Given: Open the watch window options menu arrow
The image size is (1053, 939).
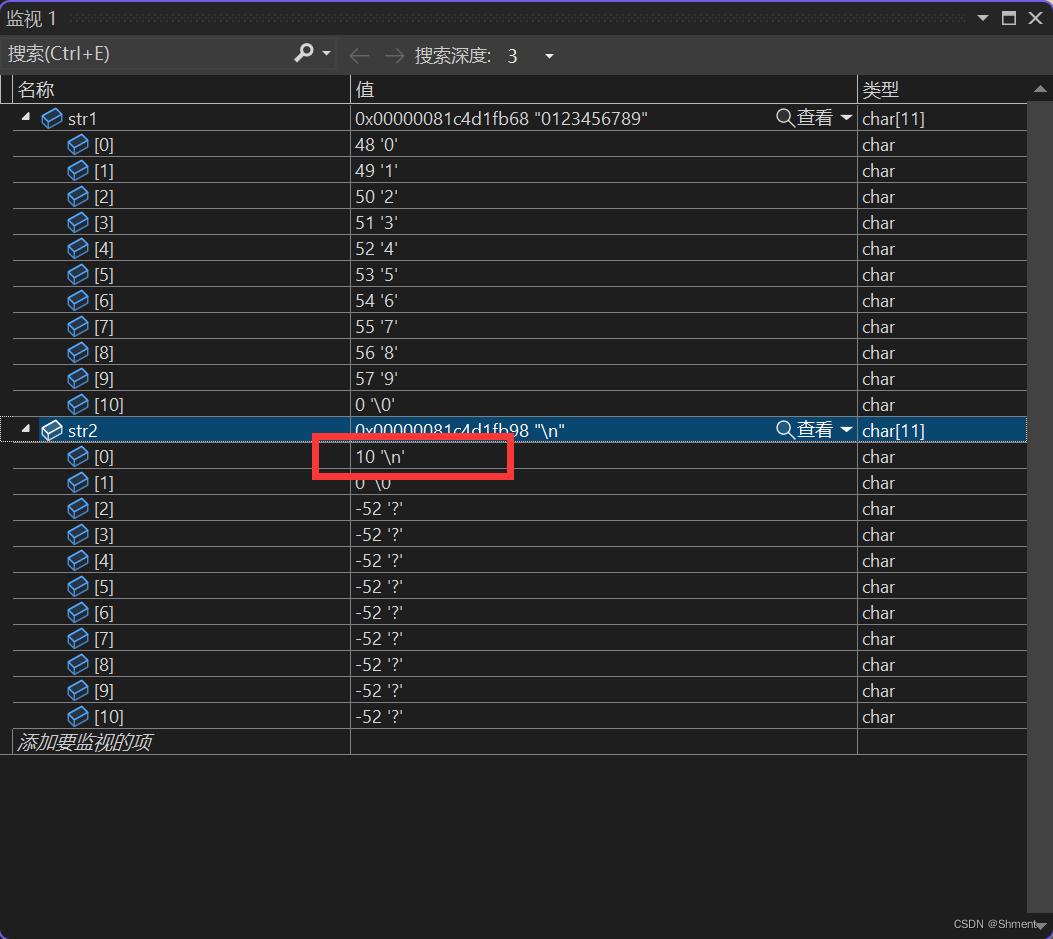Looking at the screenshot, I should click(982, 18).
